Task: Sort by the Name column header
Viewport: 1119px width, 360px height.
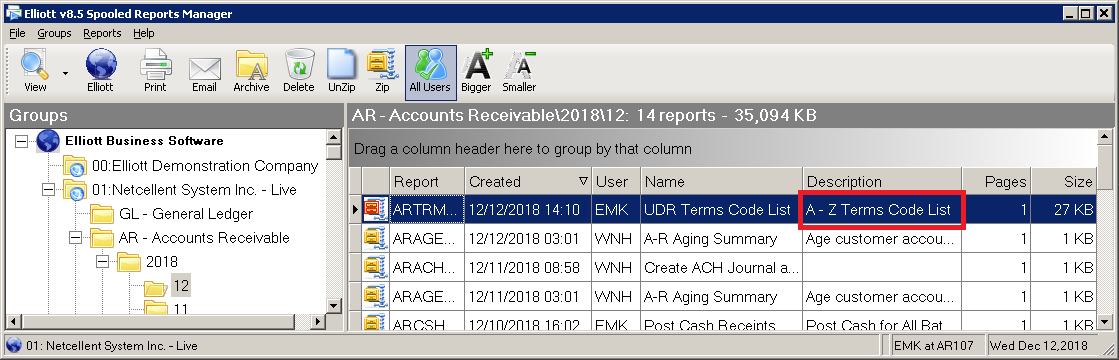Action: tap(721, 181)
